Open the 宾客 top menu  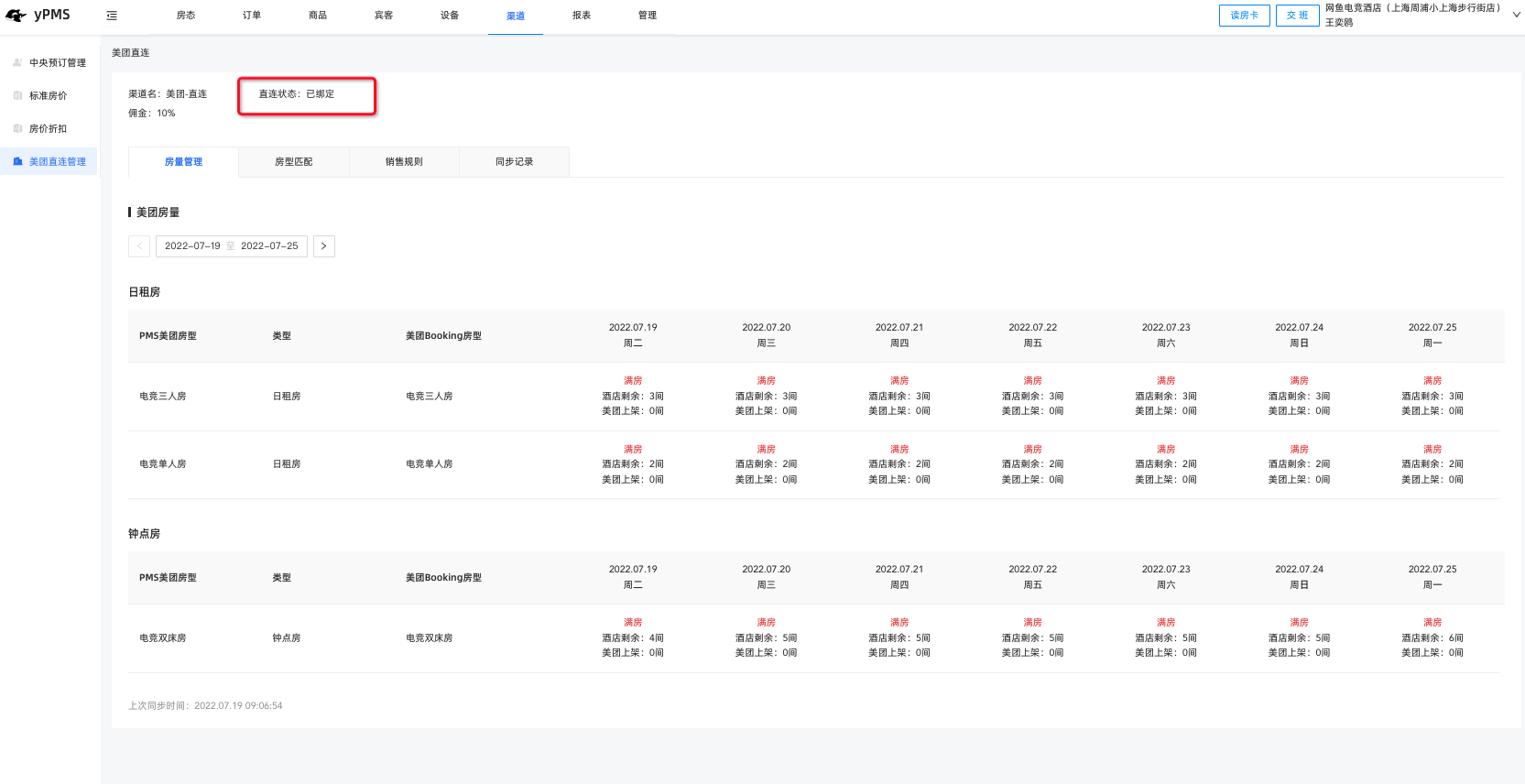tap(384, 16)
